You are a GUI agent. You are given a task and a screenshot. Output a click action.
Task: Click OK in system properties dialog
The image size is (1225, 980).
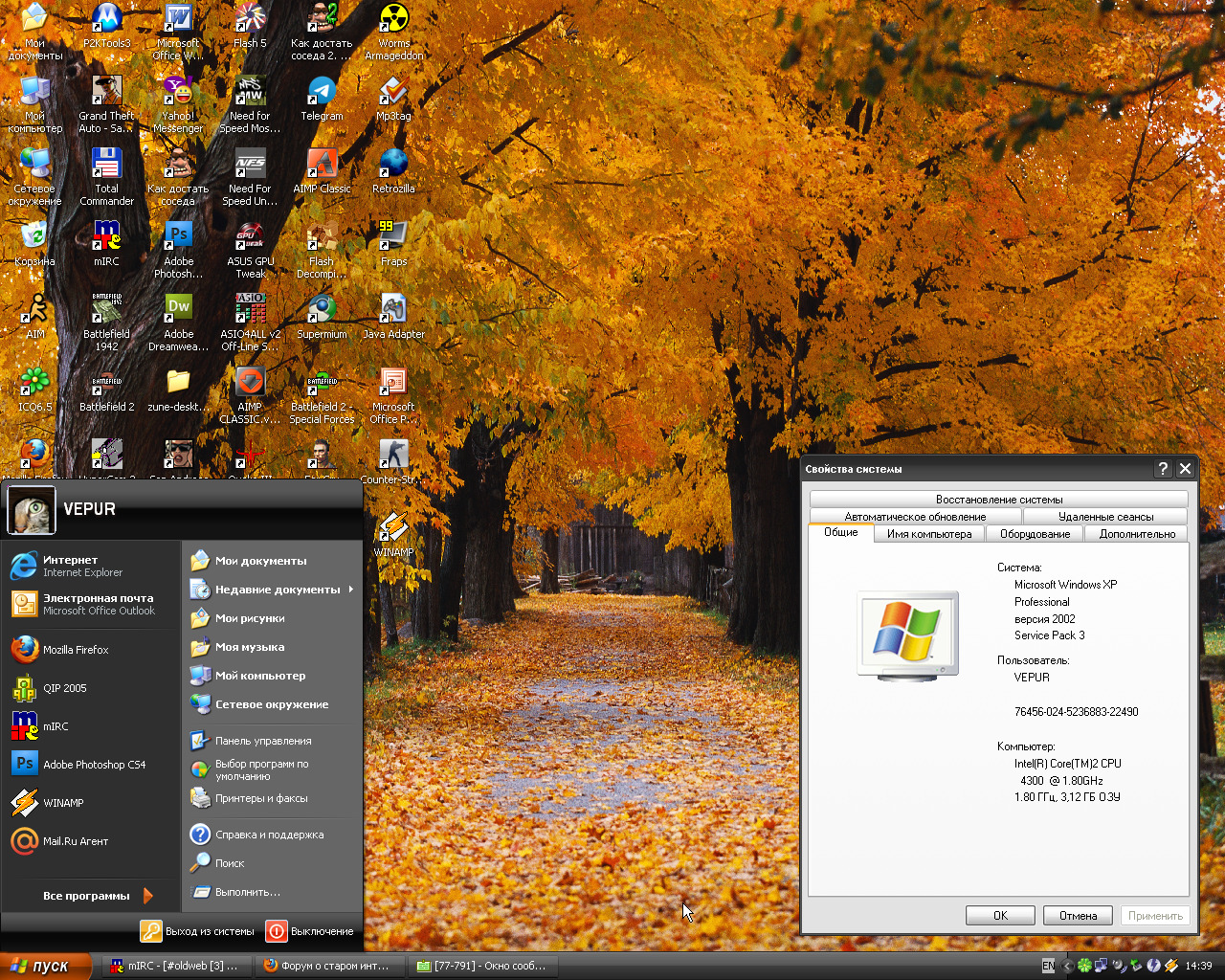(1000, 916)
